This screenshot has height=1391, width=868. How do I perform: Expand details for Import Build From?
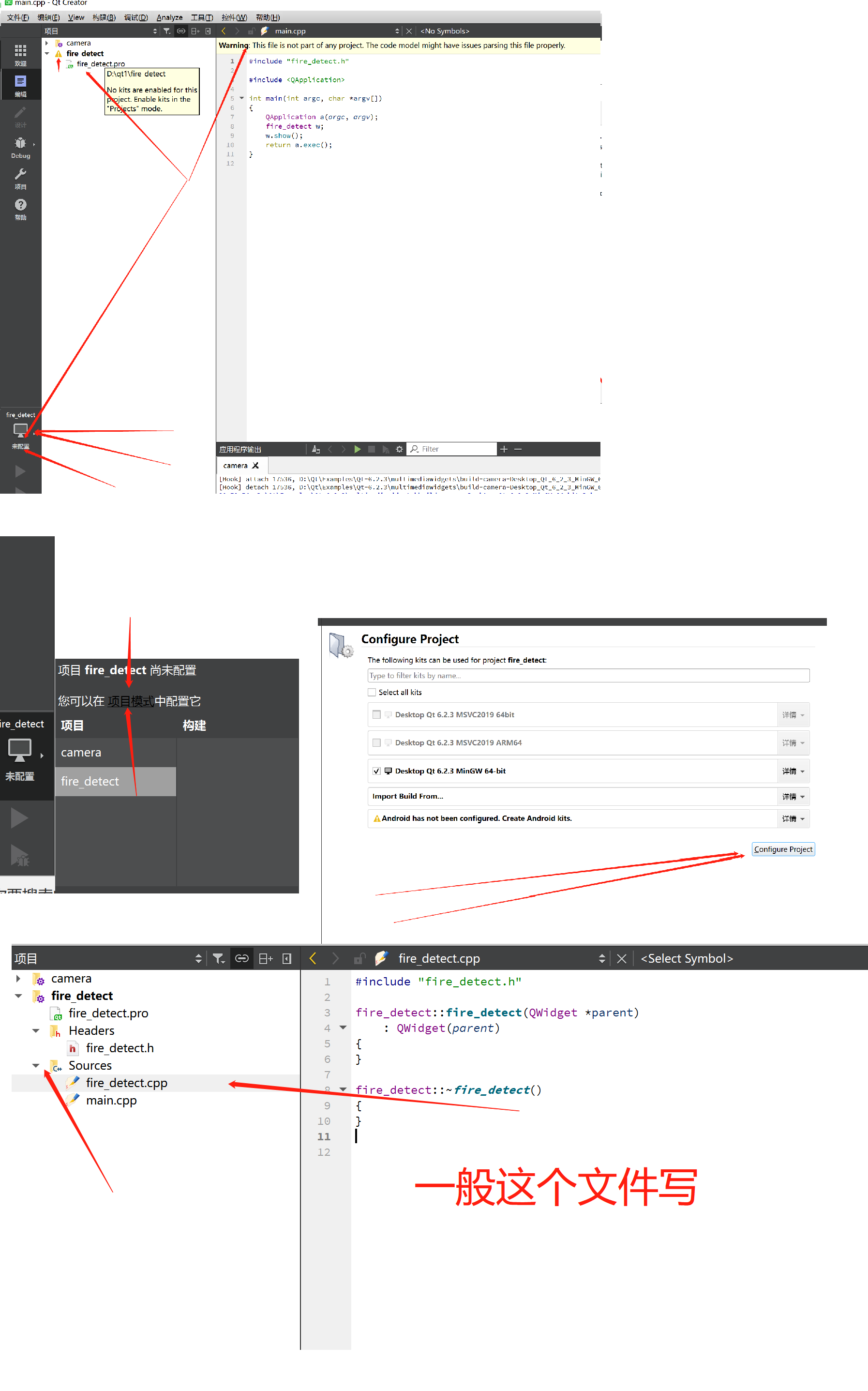click(x=793, y=796)
